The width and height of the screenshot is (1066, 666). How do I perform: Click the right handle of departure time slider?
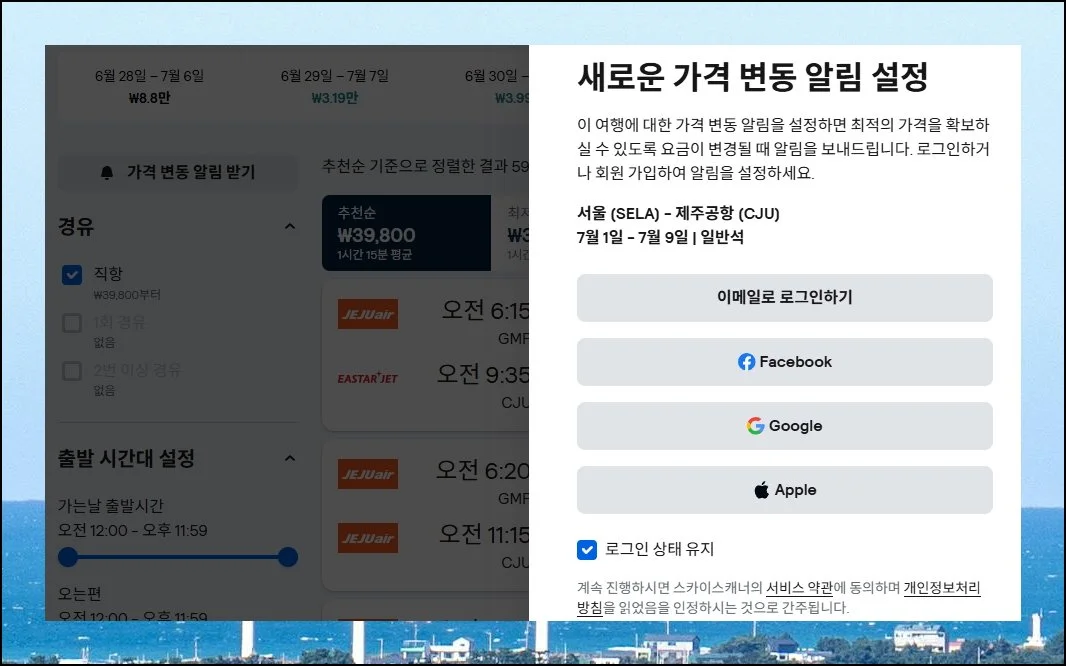[x=288, y=557]
